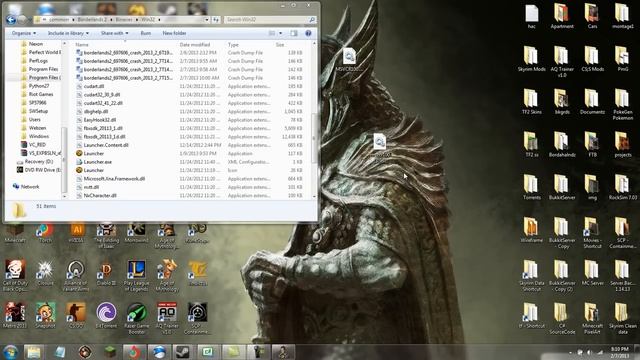The height and width of the screenshot is (360, 640).
Task: Select Call of Duty Black Ops shortcut
Action: [x=15, y=276]
